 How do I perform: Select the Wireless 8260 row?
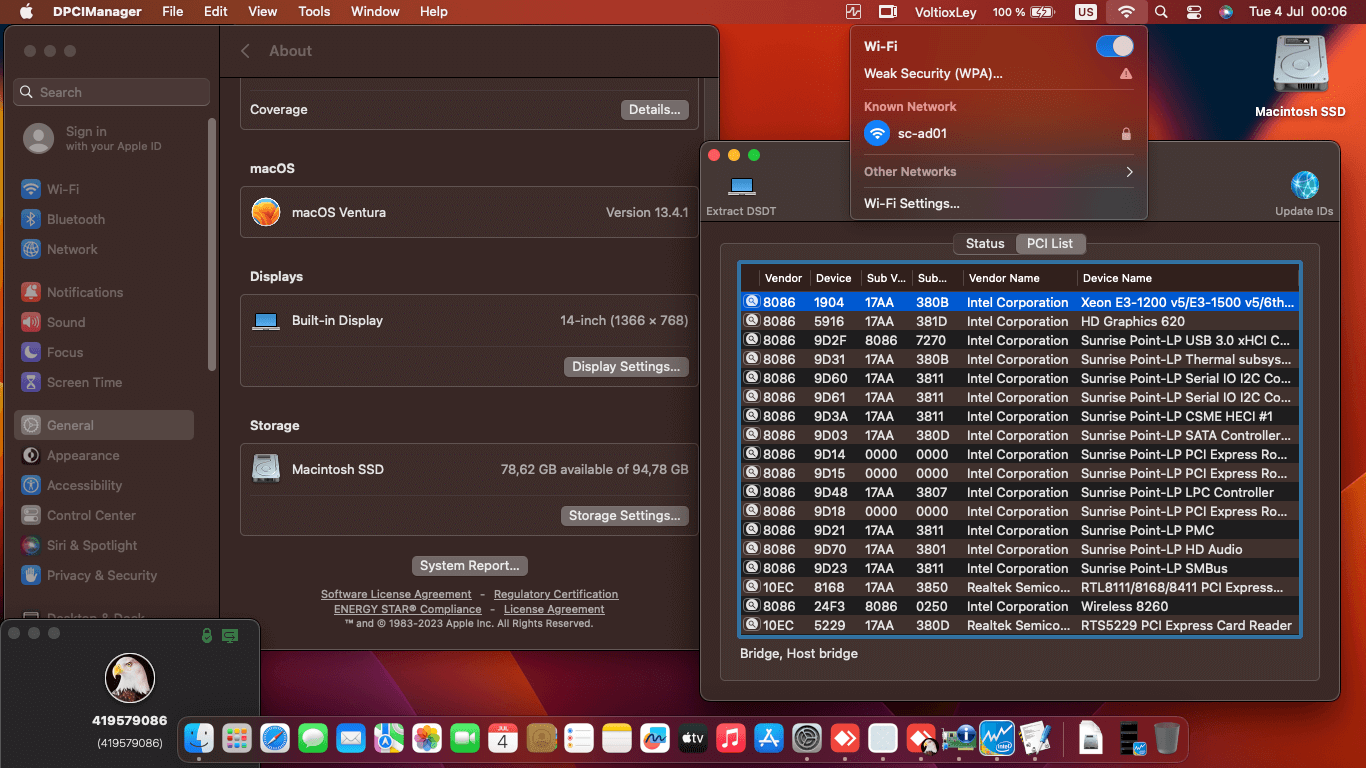(x=1020, y=606)
